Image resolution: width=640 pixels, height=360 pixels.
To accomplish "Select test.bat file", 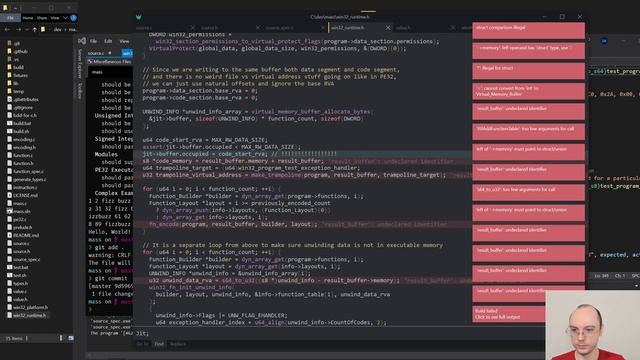I will pos(18,267).
